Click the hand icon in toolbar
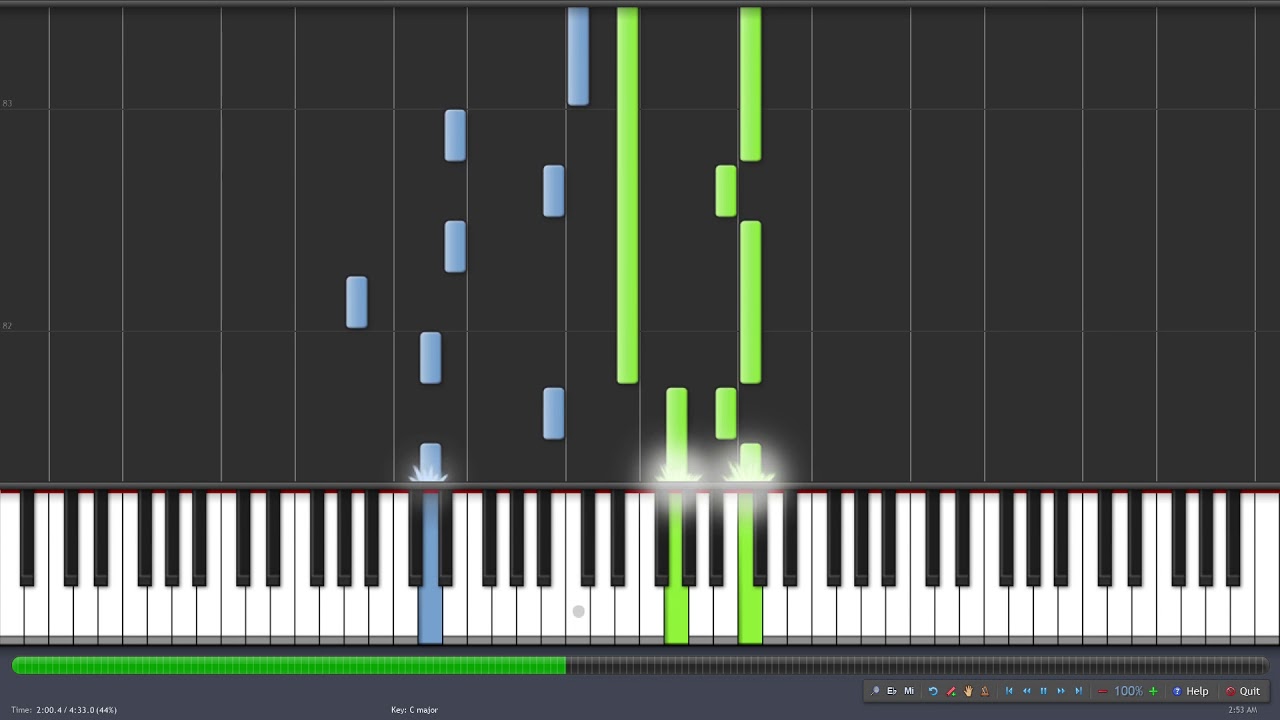The image size is (1280, 720). pos(968,691)
